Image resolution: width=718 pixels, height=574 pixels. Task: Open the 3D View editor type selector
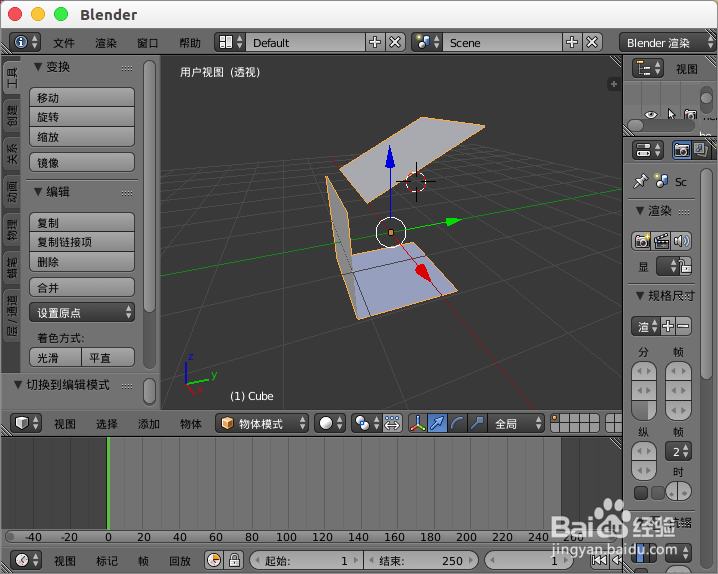point(26,423)
